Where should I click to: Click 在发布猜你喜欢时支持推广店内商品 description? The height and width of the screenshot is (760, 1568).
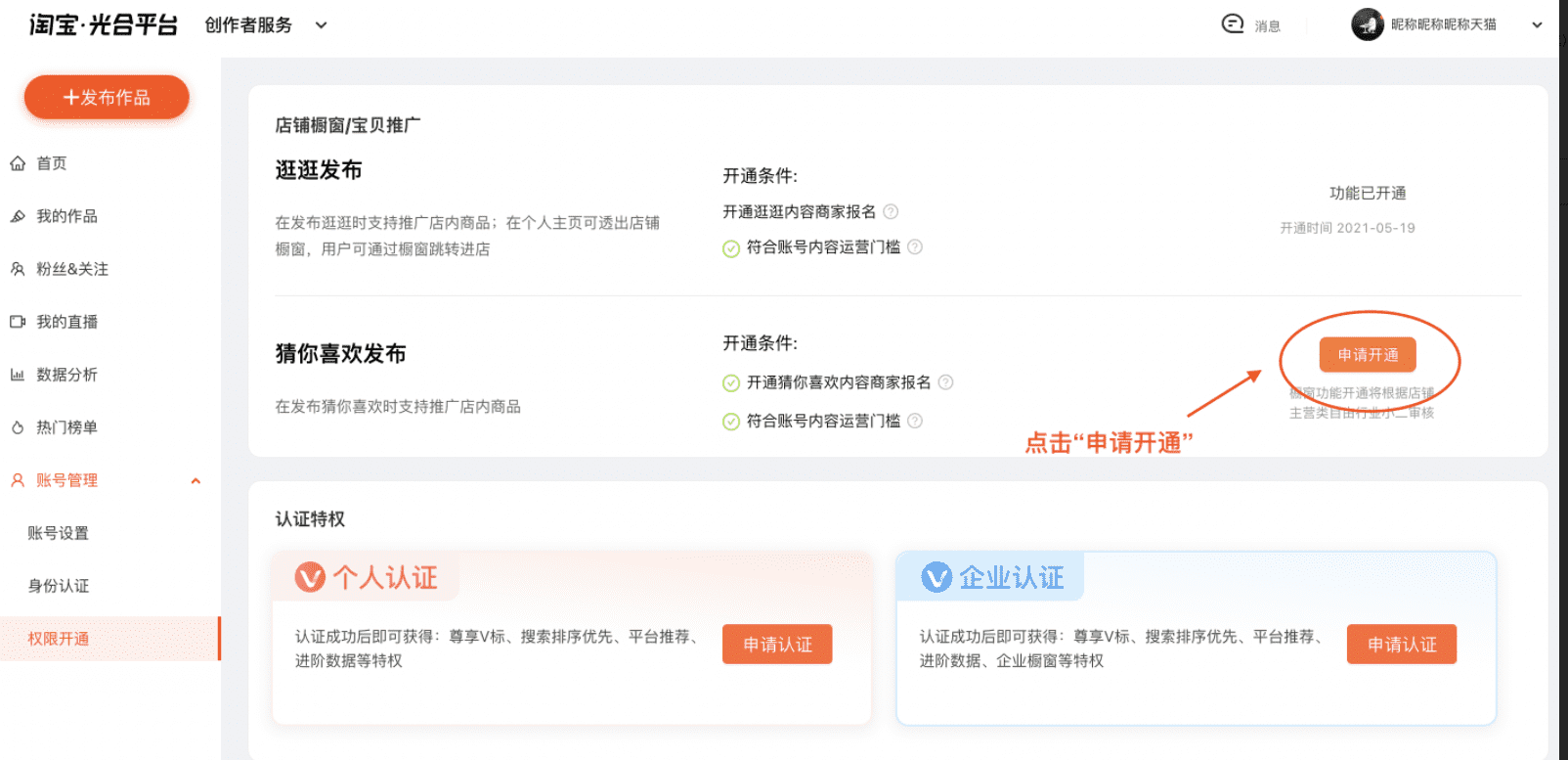(x=398, y=407)
